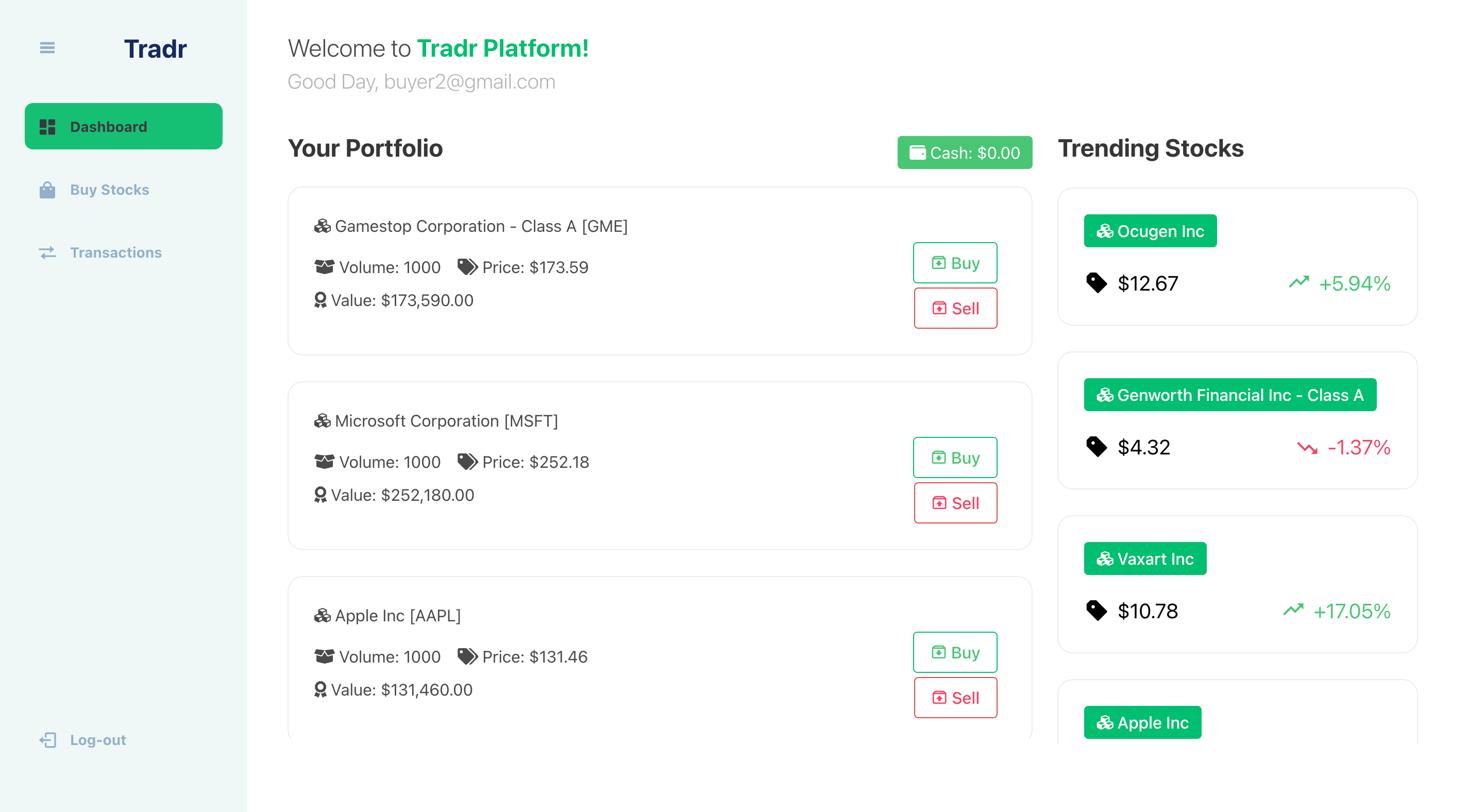Image resolution: width=1484 pixels, height=812 pixels.
Task: Click the cubes icon beside Microsoft Corporation
Action: [322, 421]
